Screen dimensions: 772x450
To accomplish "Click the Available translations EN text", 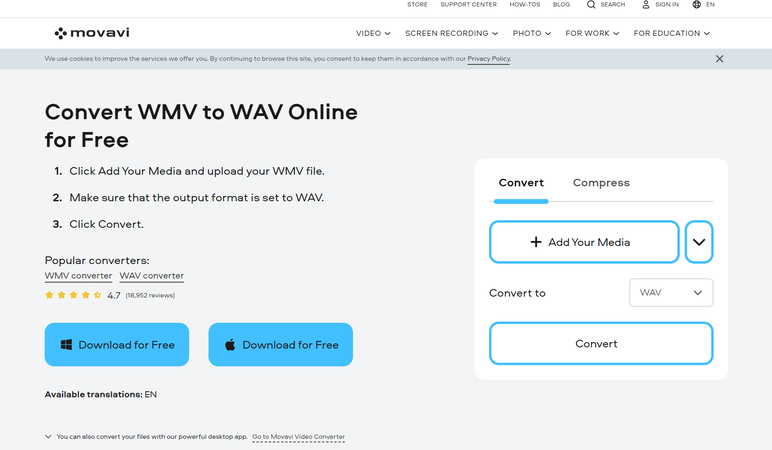I will [x=101, y=394].
